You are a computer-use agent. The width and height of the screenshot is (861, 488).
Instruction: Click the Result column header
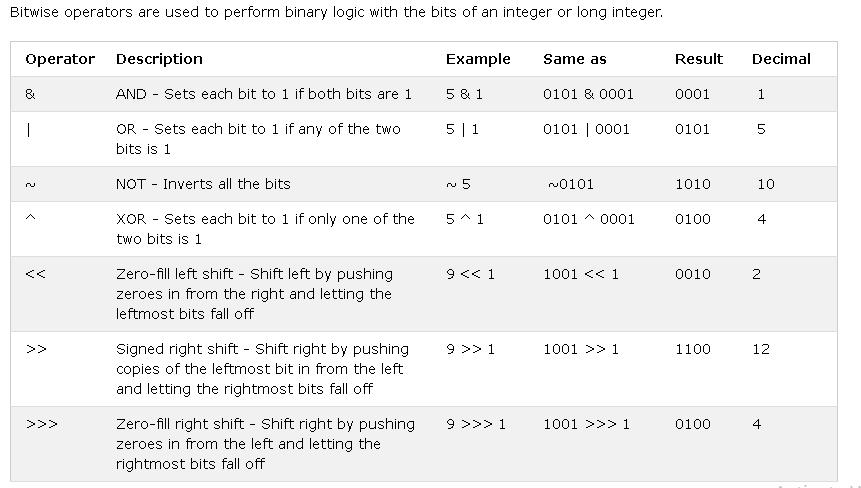[x=698, y=59]
